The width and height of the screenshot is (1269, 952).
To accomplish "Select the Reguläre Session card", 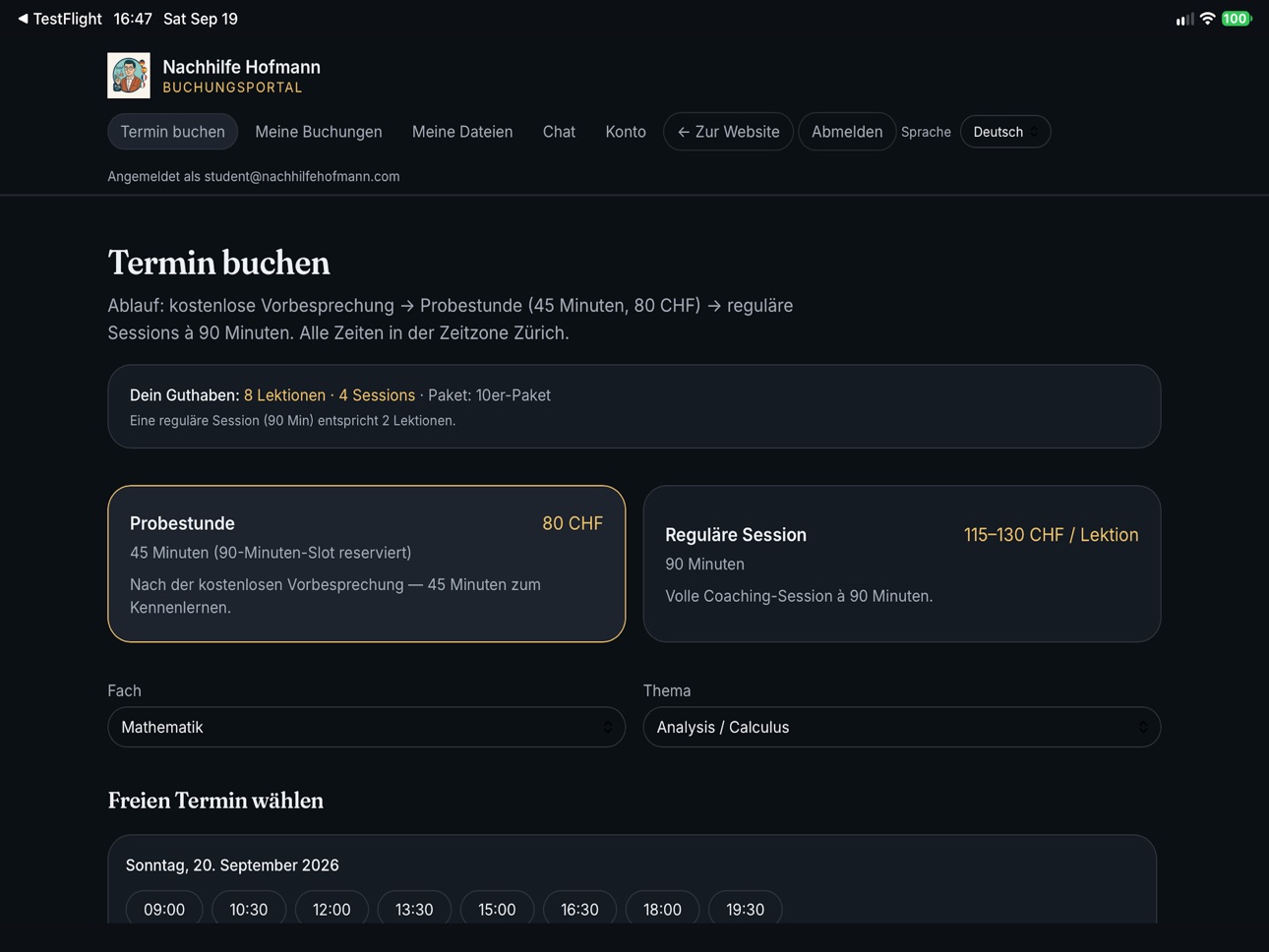I will (x=902, y=564).
